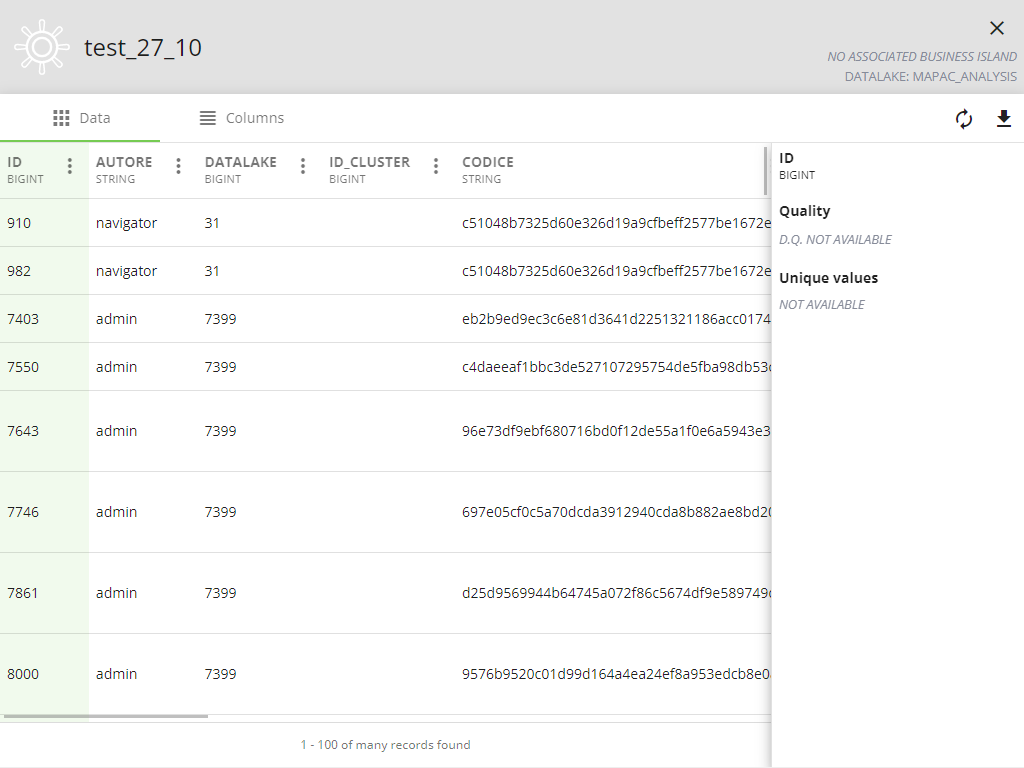The height and width of the screenshot is (768, 1024).
Task: Close the test_27_10 dataset panel
Action: (x=996, y=28)
